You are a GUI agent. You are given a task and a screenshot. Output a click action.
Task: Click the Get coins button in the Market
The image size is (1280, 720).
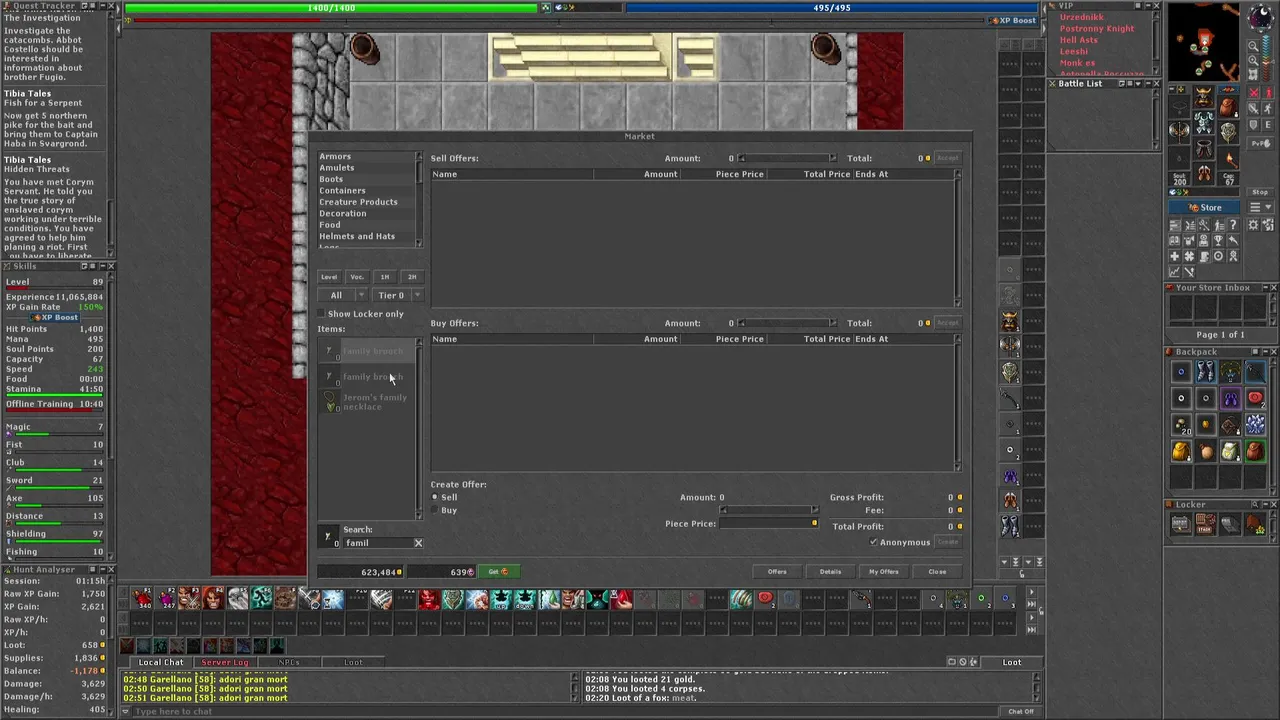click(498, 572)
